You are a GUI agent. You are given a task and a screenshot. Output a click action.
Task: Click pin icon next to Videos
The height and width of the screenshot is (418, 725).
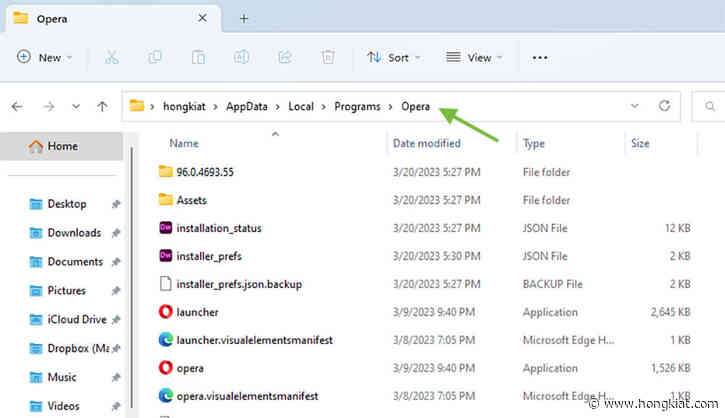tap(116, 406)
